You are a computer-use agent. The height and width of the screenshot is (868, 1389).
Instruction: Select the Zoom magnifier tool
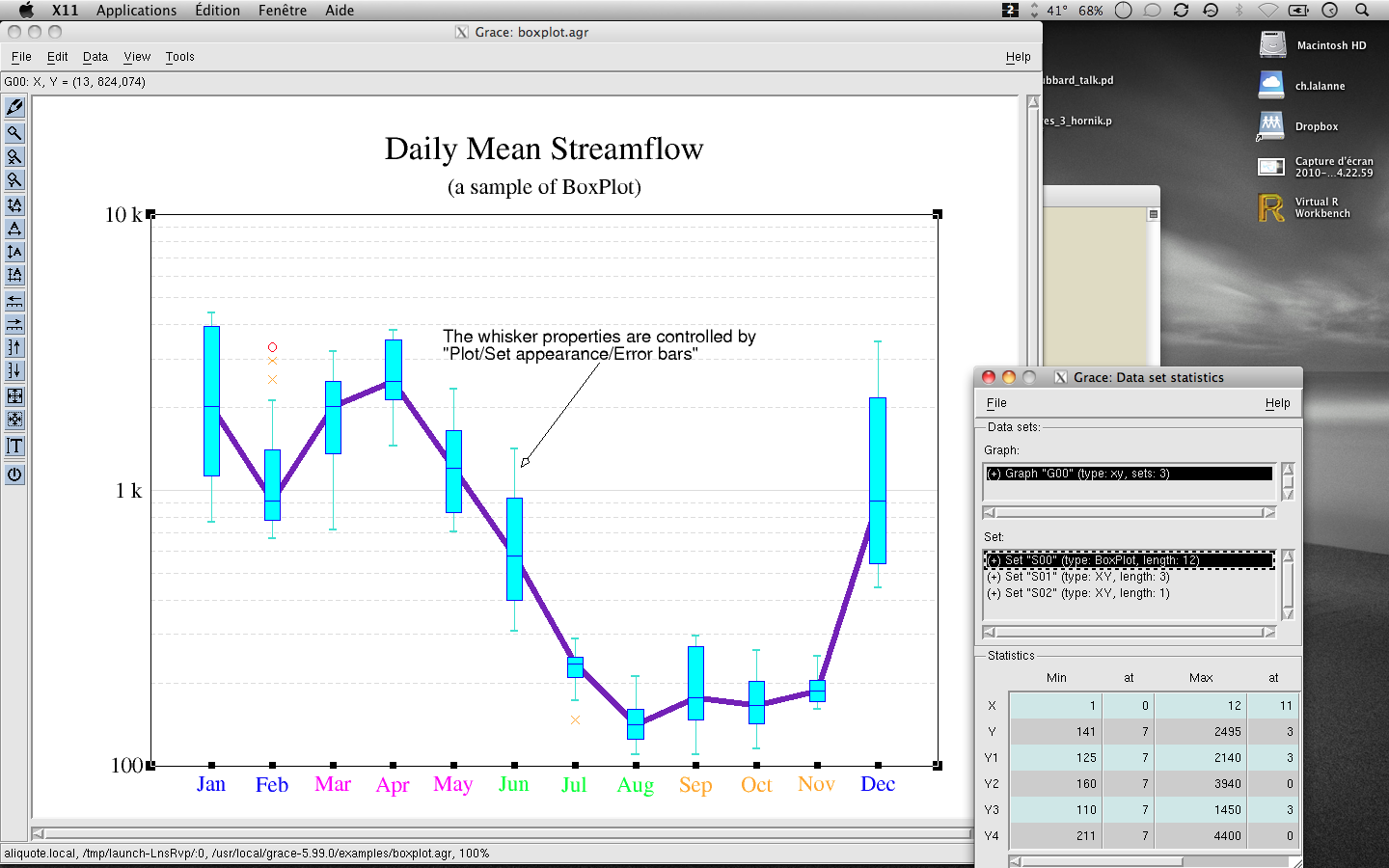click(14, 133)
